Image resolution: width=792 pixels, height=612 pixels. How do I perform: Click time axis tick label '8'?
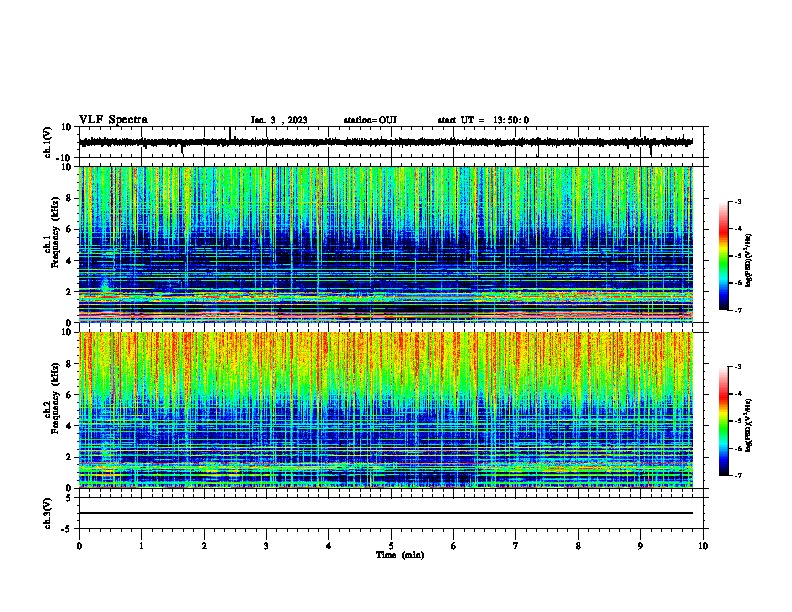tap(578, 546)
